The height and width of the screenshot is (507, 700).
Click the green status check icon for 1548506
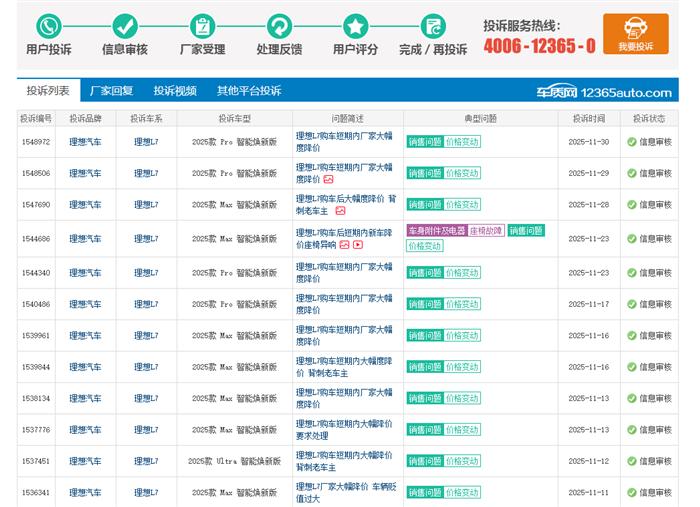(x=632, y=173)
